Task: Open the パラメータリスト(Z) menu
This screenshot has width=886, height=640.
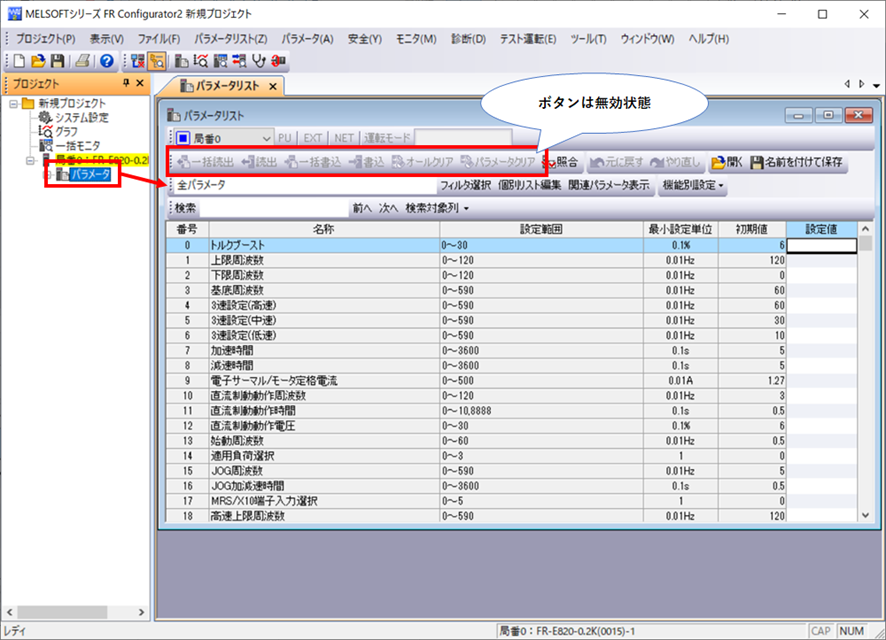Action: [x=231, y=39]
